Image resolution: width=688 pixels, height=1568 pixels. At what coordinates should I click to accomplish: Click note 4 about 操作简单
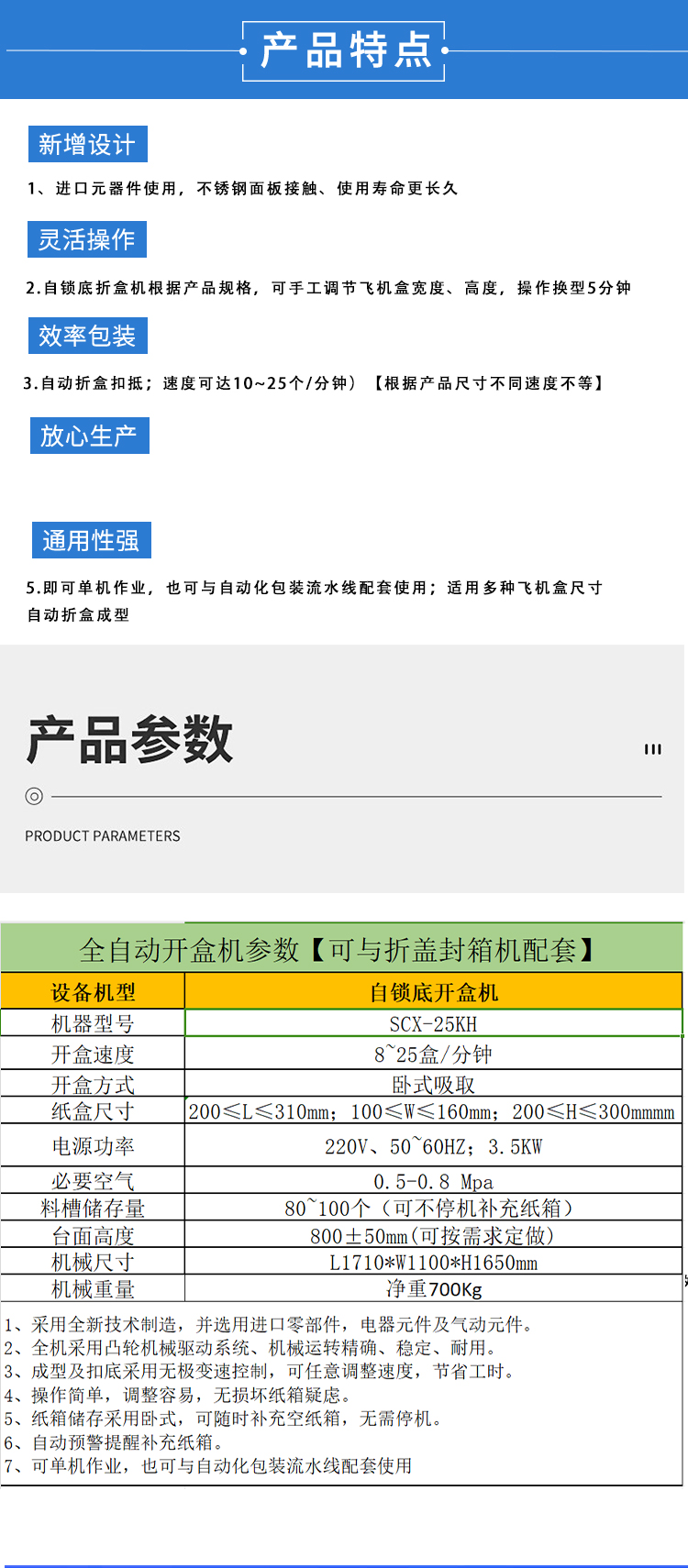(178, 1395)
